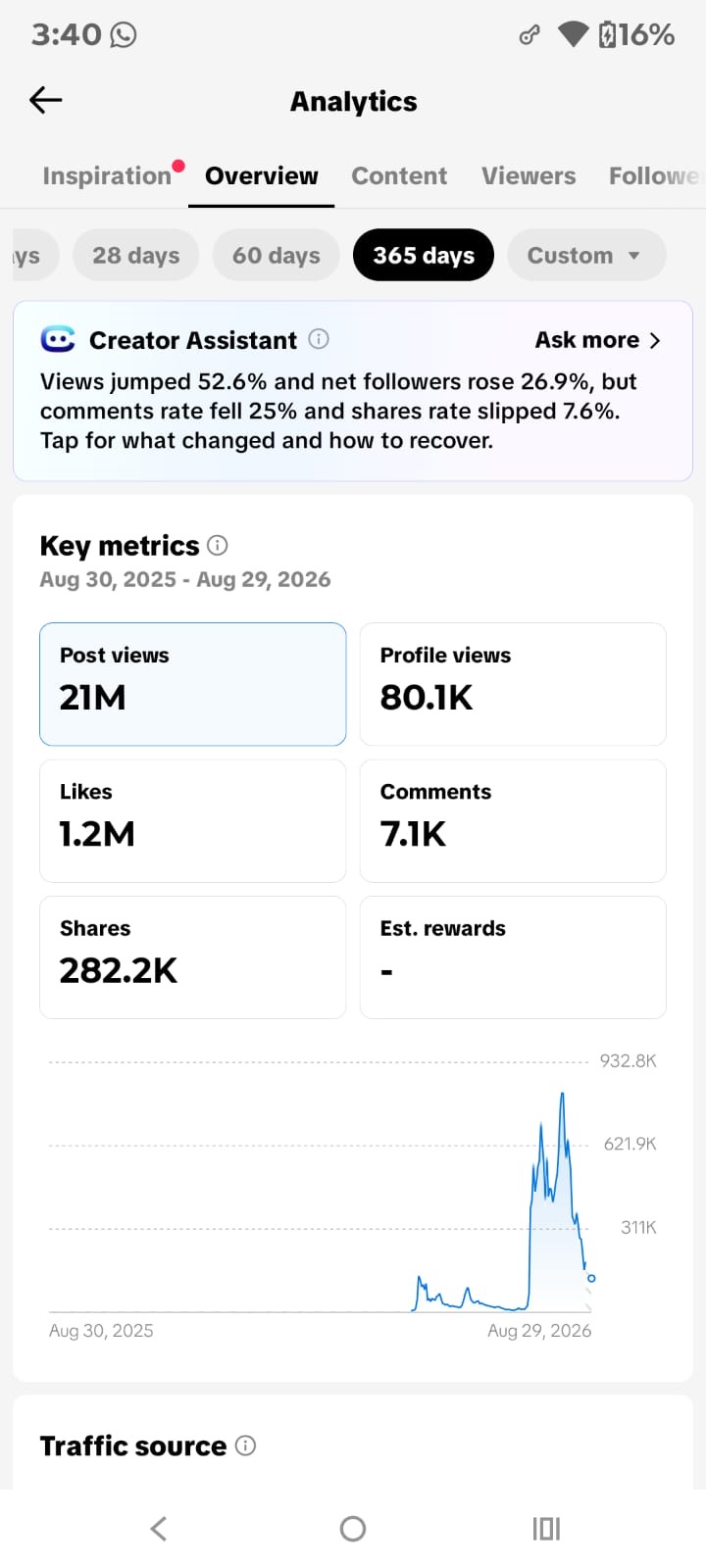Switch to the Content tab

tap(399, 175)
